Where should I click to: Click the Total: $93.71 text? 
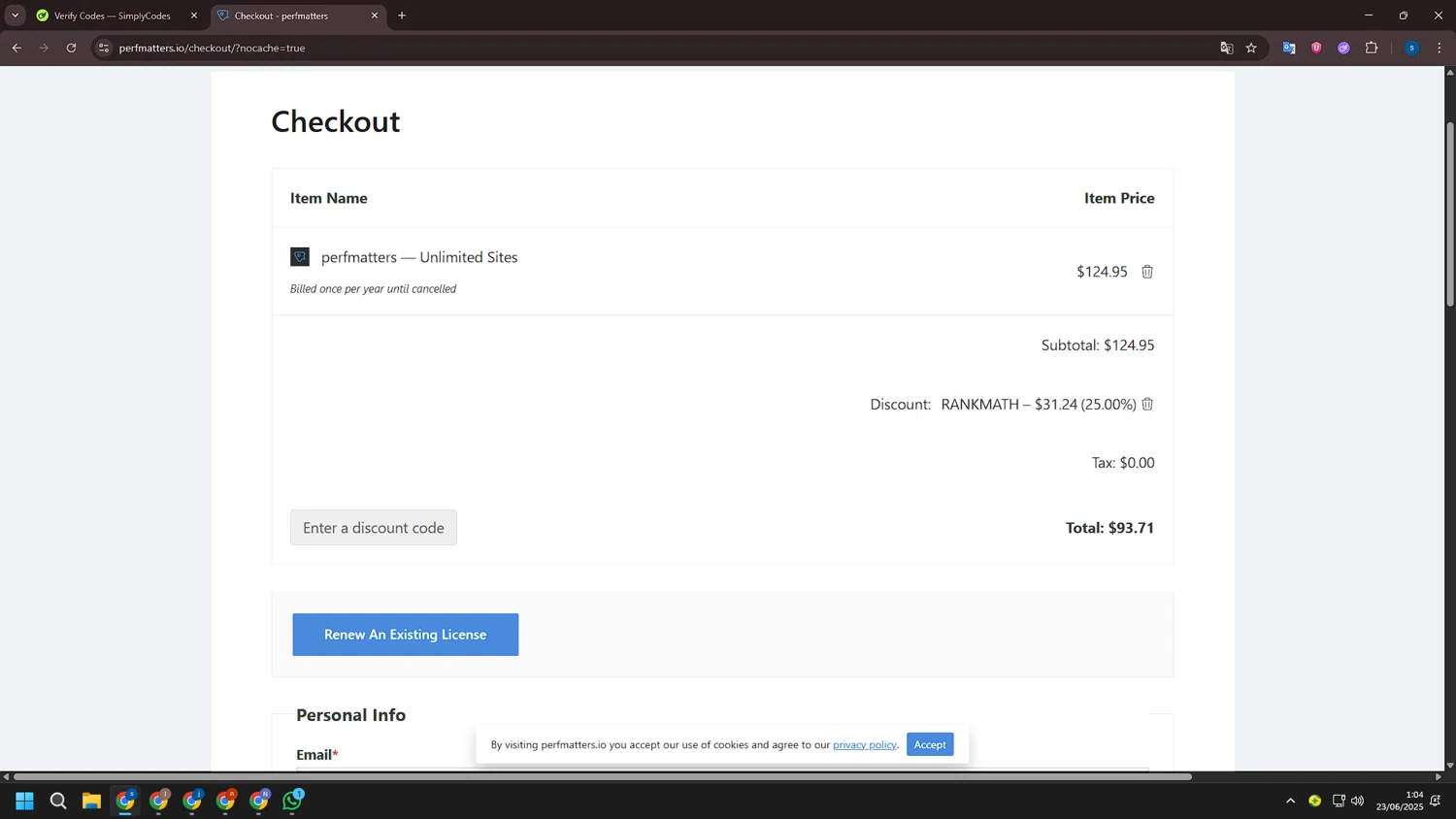(1109, 528)
